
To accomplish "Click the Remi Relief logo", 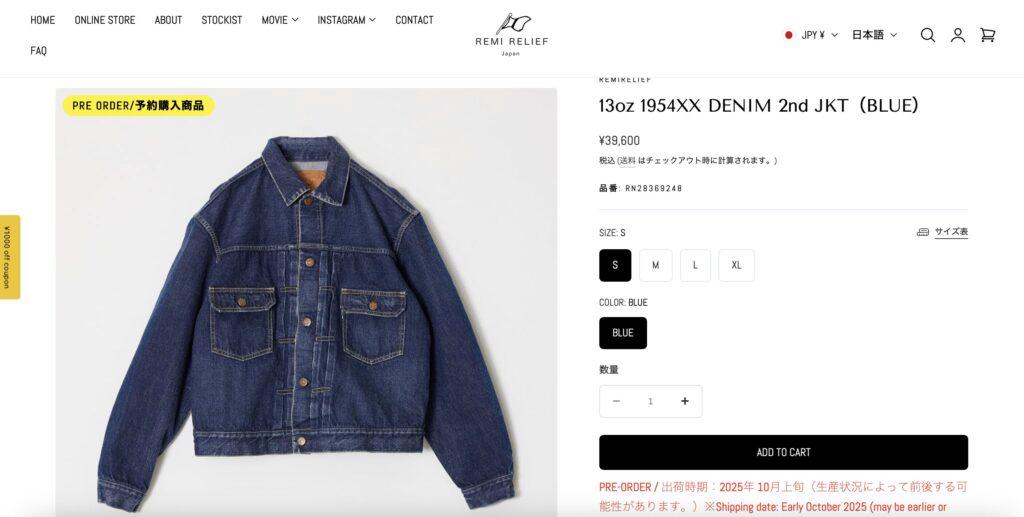I will click(511, 35).
